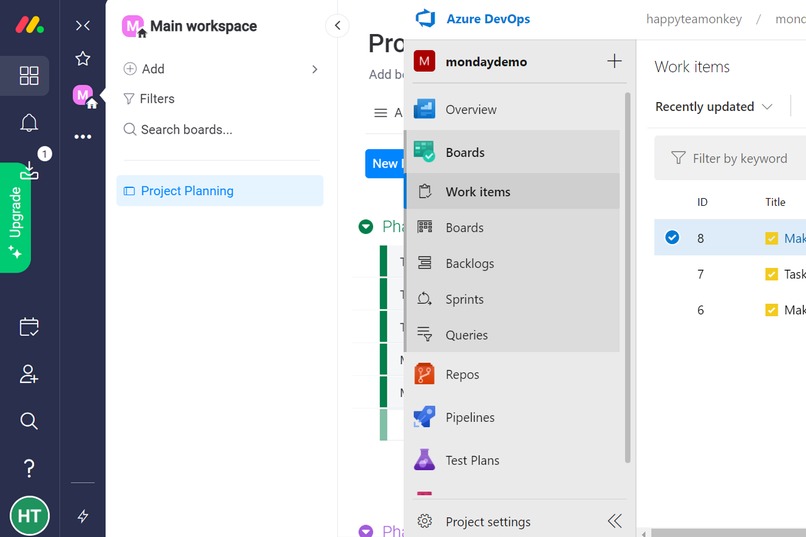
Task: Click the work item ID 6
Action: click(700, 310)
